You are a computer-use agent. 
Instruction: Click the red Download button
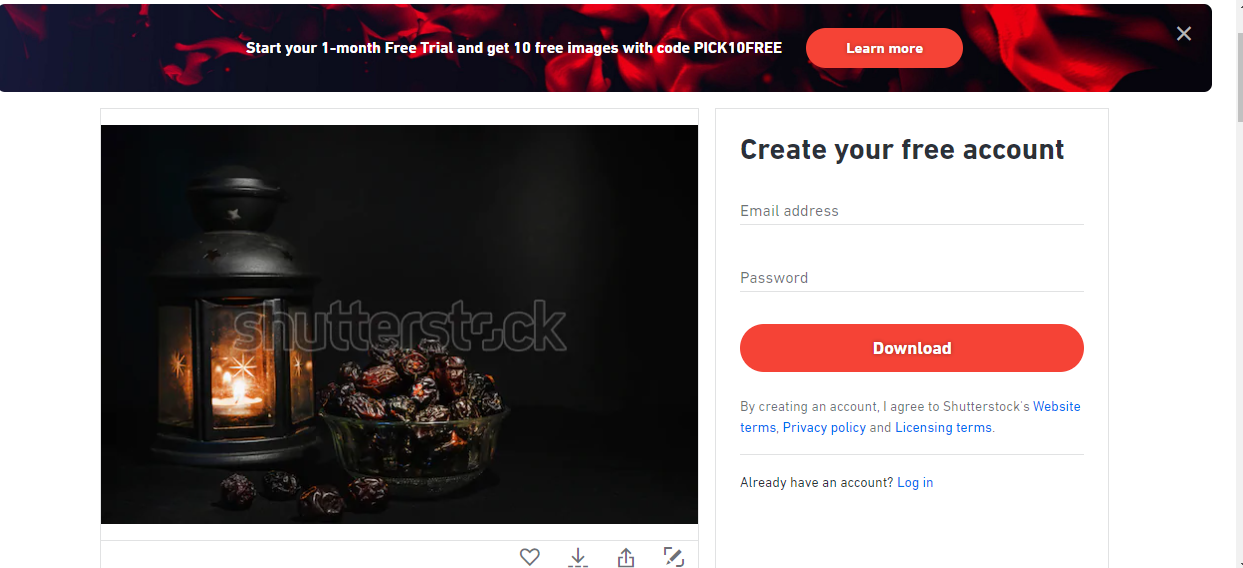pos(912,348)
